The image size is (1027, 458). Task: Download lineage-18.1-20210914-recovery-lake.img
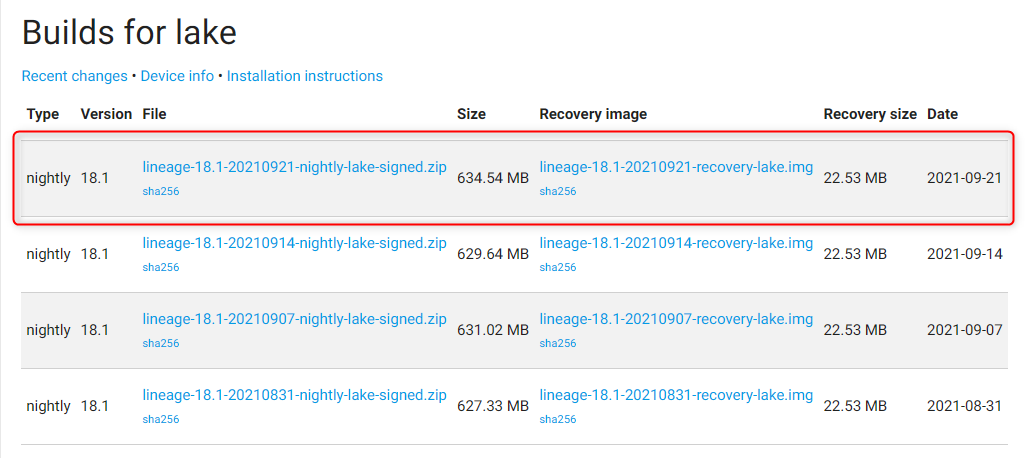(x=676, y=243)
